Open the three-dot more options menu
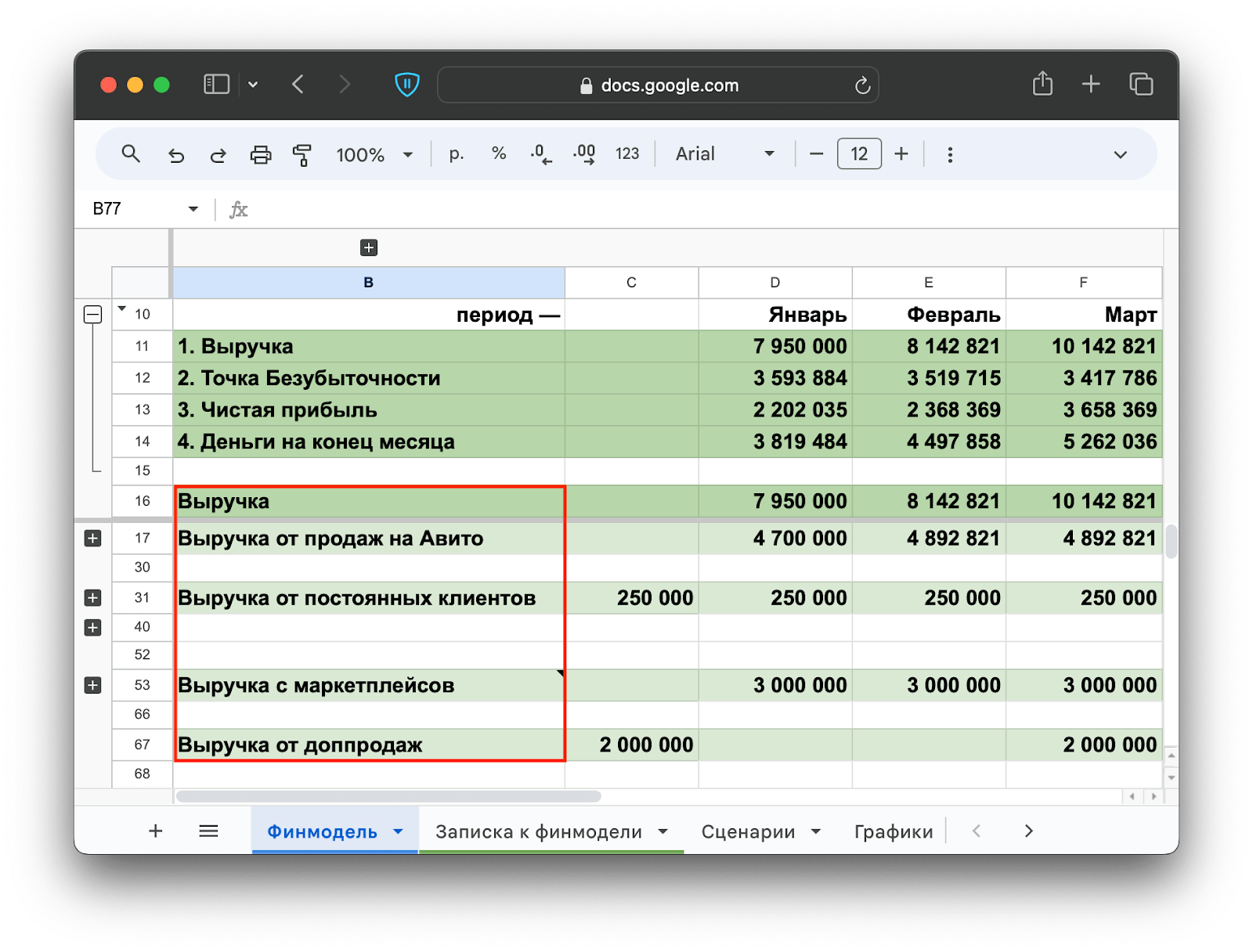1253x952 pixels. (x=950, y=155)
